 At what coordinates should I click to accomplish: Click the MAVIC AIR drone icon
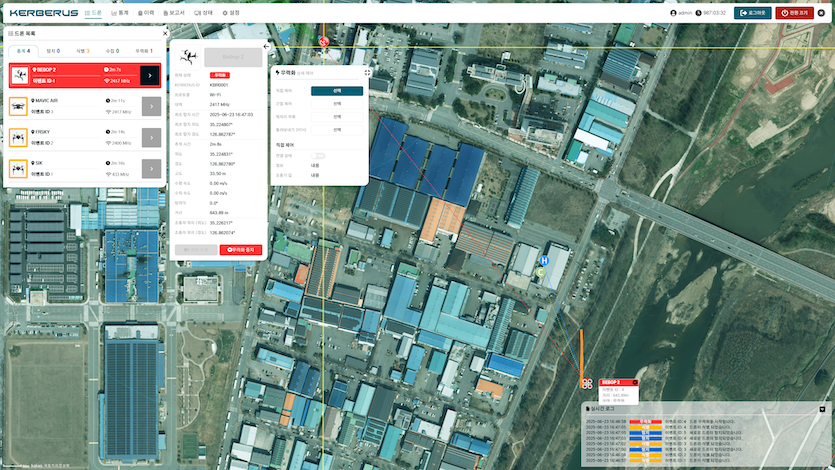(19, 106)
